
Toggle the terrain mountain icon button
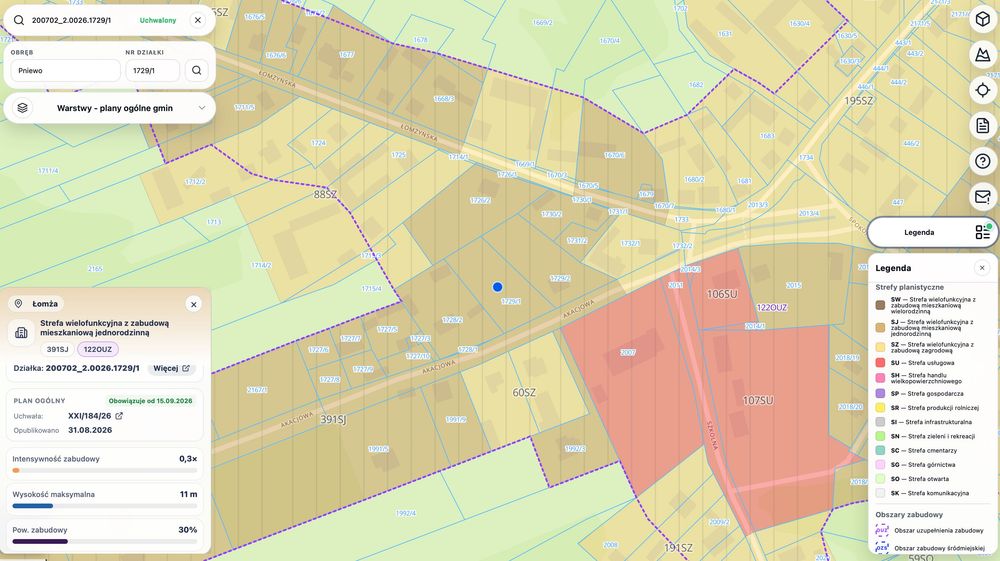point(983,55)
